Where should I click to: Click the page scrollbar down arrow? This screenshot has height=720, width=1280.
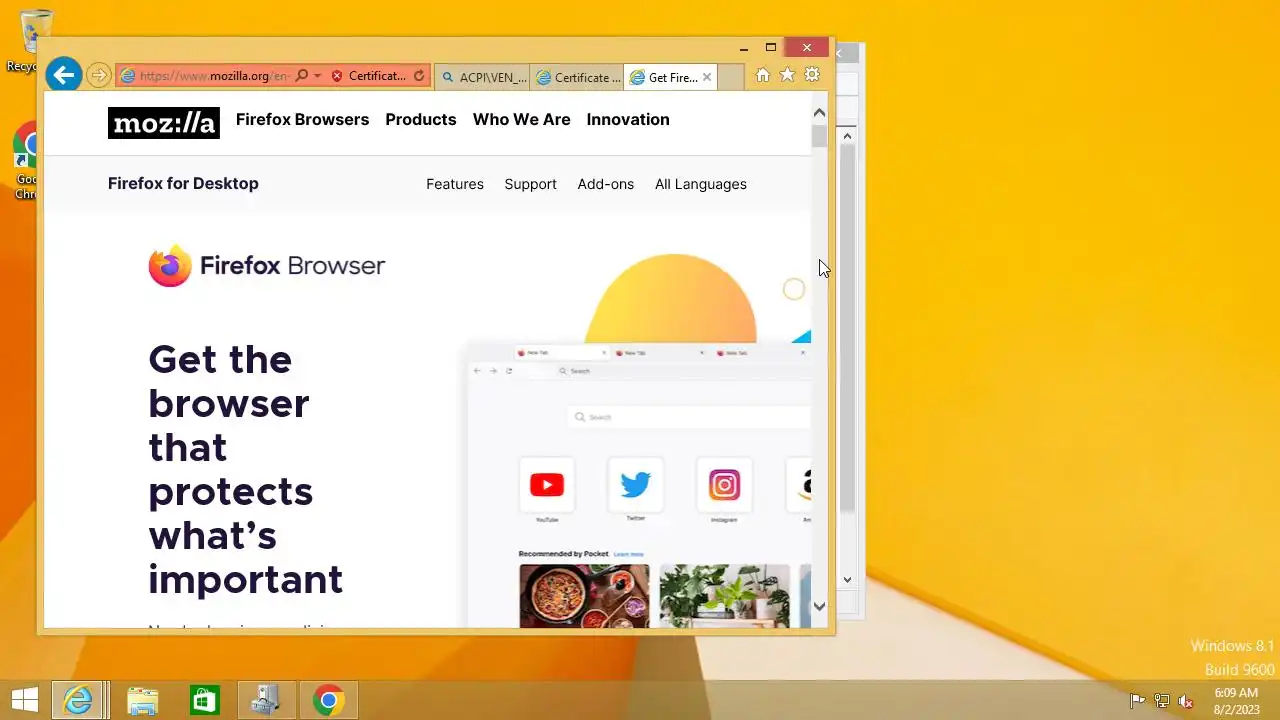point(819,605)
